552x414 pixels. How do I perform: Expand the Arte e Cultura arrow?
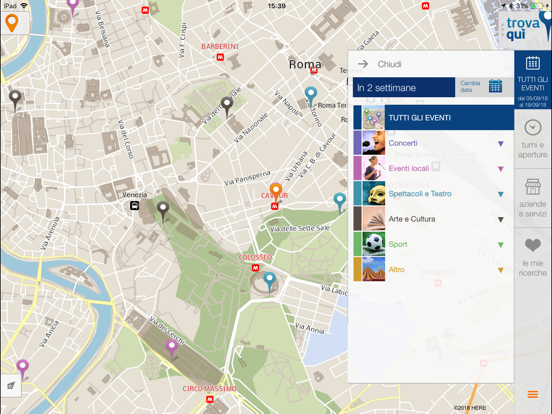tap(501, 220)
